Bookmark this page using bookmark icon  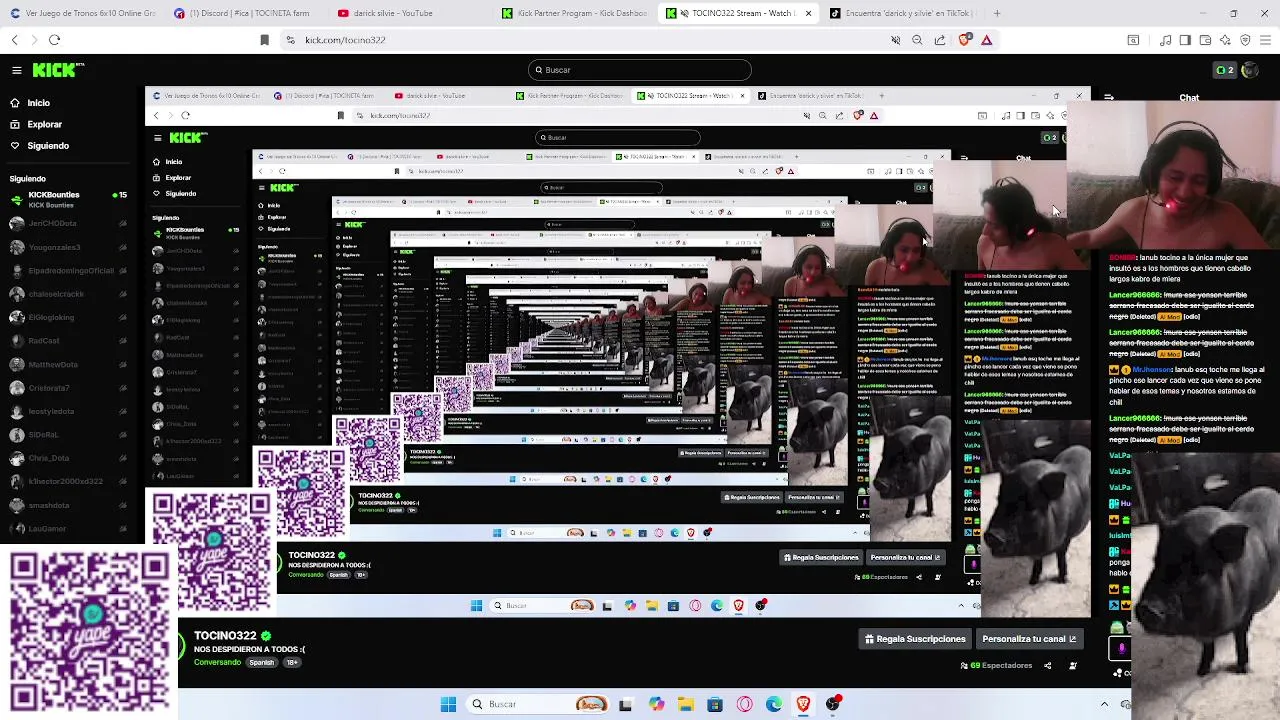[x=264, y=40]
